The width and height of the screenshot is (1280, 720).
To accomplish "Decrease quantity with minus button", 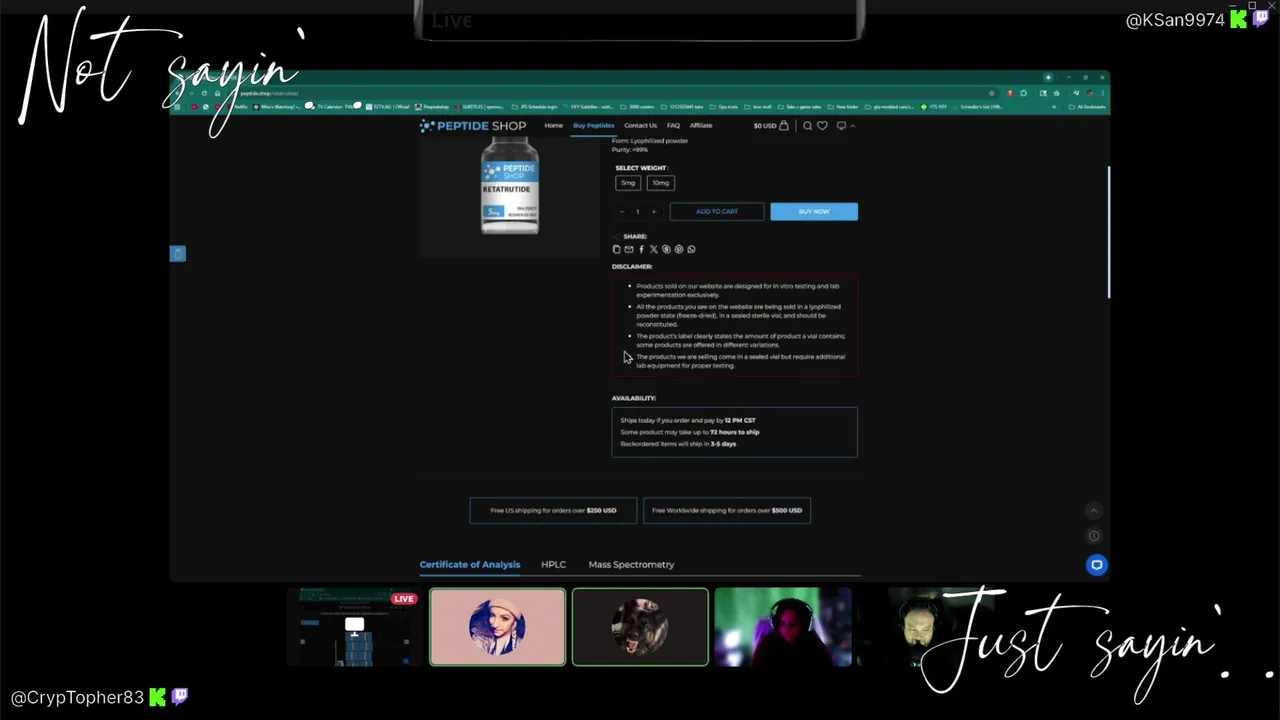I will [x=622, y=211].
